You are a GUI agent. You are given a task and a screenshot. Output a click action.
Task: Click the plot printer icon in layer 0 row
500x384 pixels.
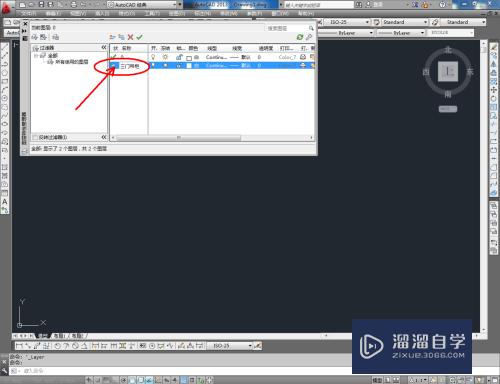click(303, 57)
